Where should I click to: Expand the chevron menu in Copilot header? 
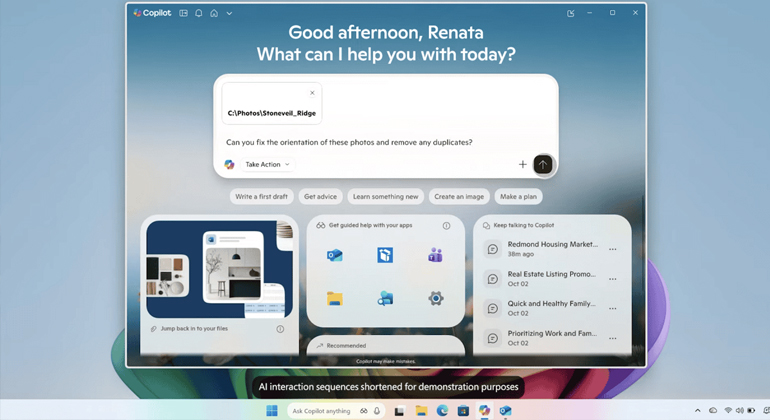tap(229, 13)
